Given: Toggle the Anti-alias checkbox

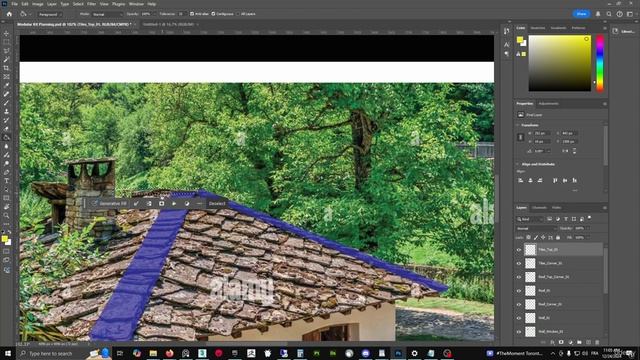Looking at the screenshot, I should tap(192, 14).
